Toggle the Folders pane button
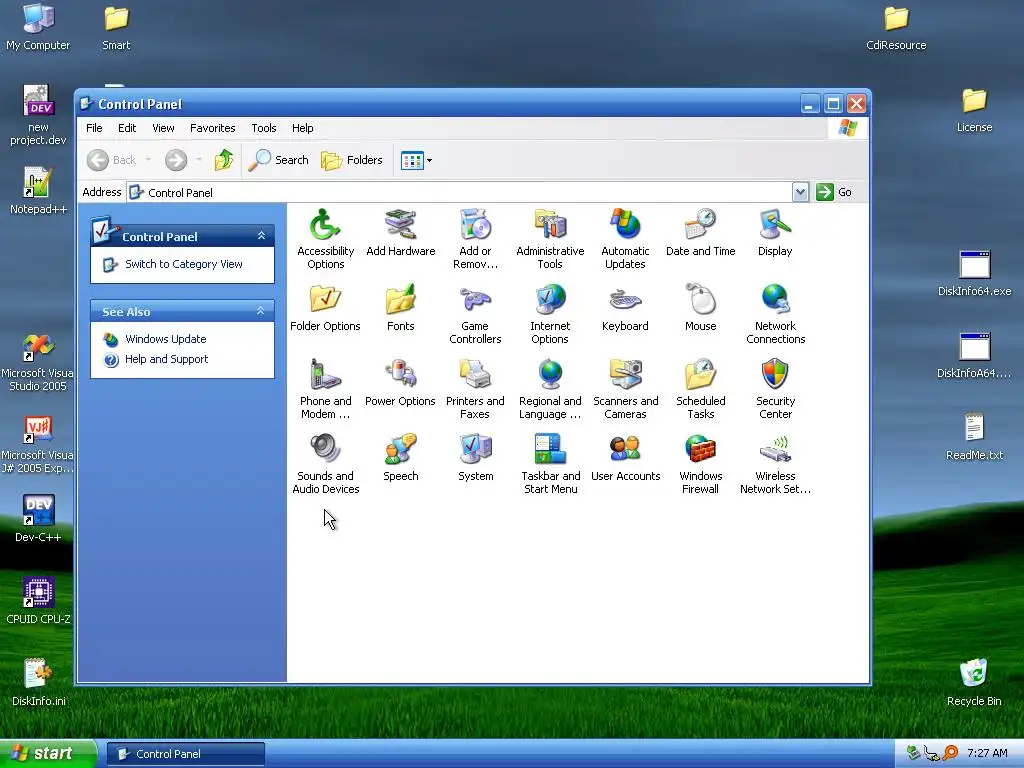Screen dimensions: 1024x768 click(x=351, y=160)
